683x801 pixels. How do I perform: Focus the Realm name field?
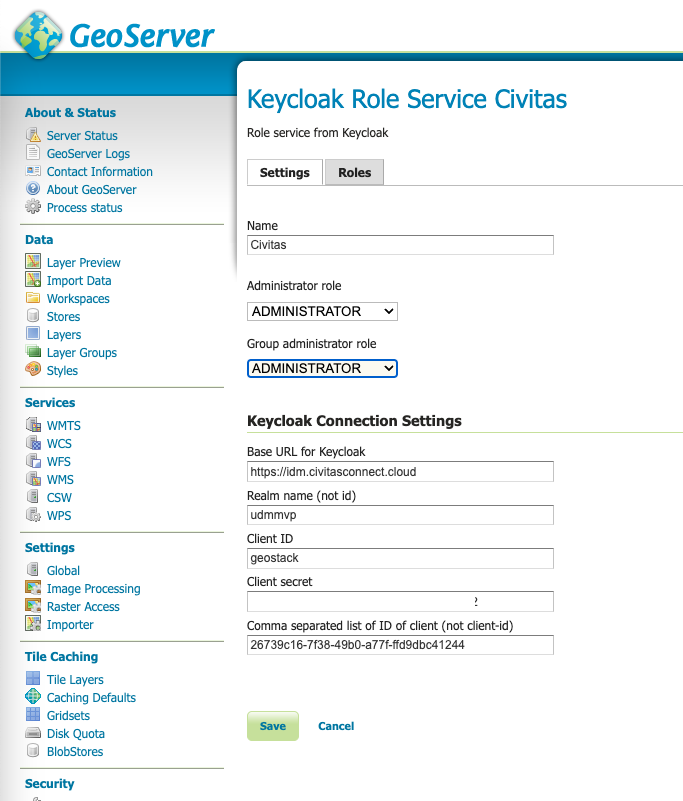400,514
